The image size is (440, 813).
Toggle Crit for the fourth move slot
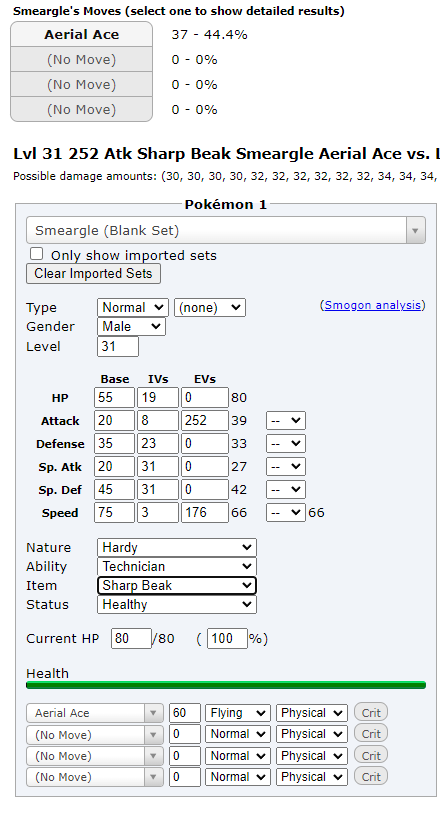(371, 777)
